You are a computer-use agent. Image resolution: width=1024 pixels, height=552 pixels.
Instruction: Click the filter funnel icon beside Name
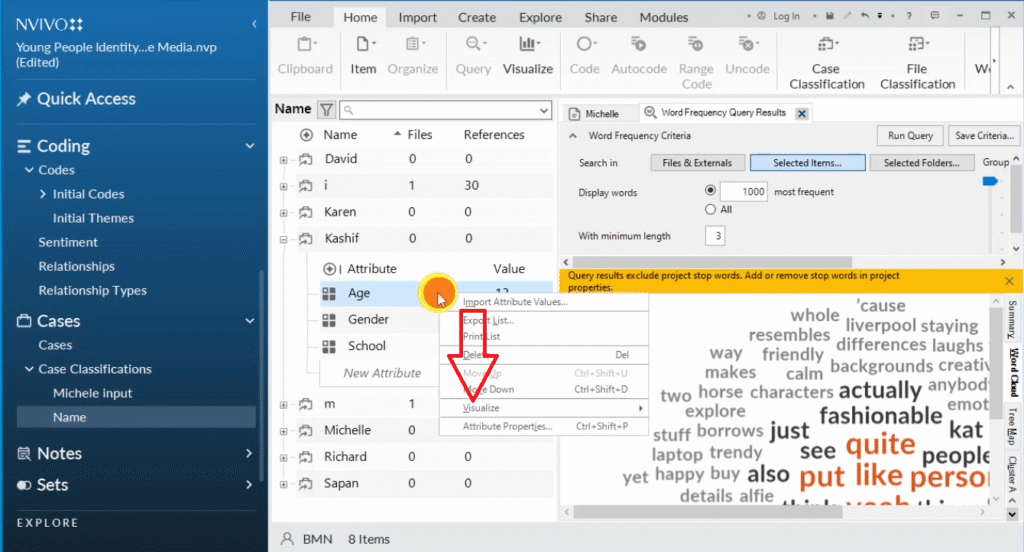pyautogui.click(x=326, y=110)
